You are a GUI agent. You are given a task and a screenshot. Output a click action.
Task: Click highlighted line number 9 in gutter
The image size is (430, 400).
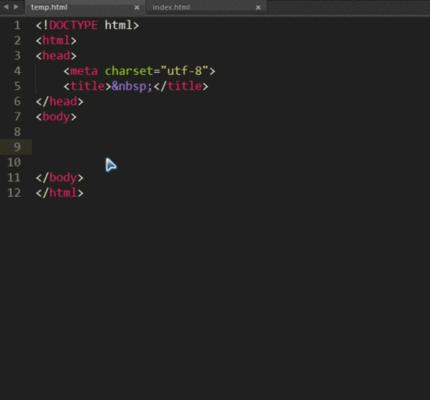tap(17, 147)
